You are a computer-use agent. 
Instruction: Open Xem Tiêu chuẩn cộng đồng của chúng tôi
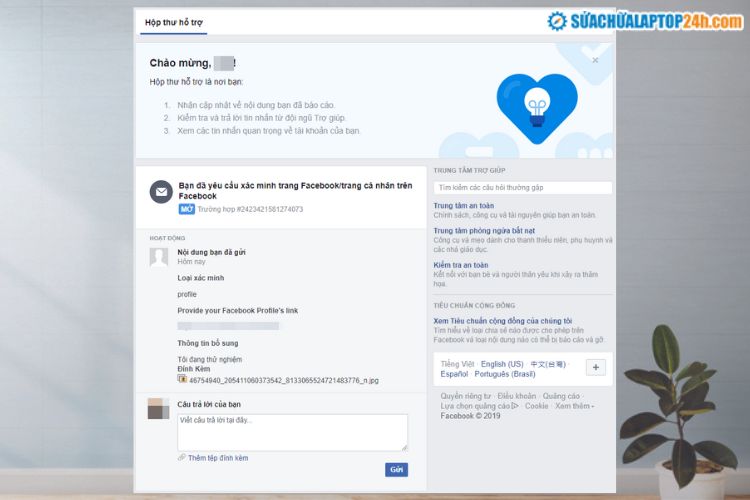tap(503, 321)
